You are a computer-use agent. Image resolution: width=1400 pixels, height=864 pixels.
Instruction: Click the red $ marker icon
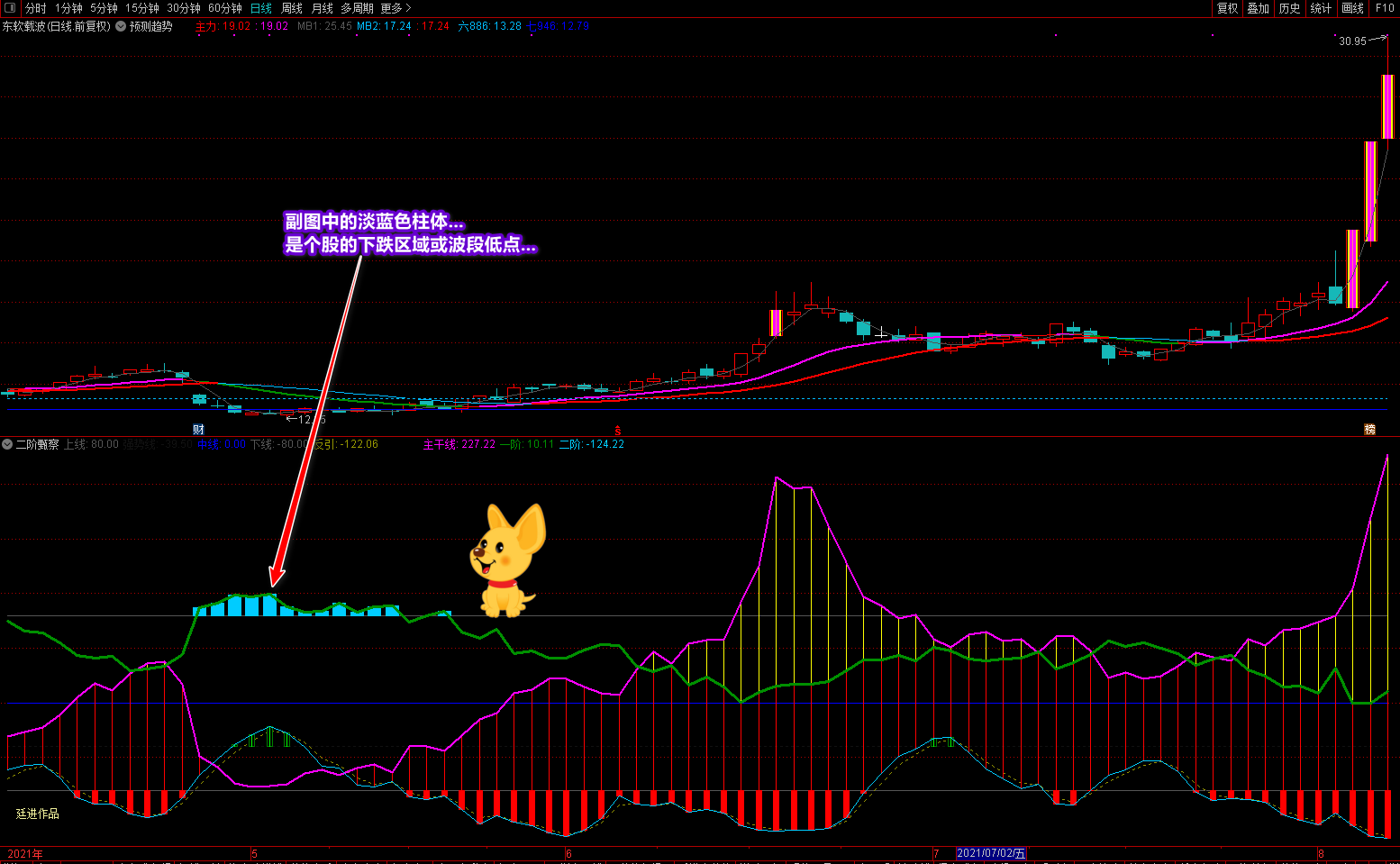click(x=618, y=431)
